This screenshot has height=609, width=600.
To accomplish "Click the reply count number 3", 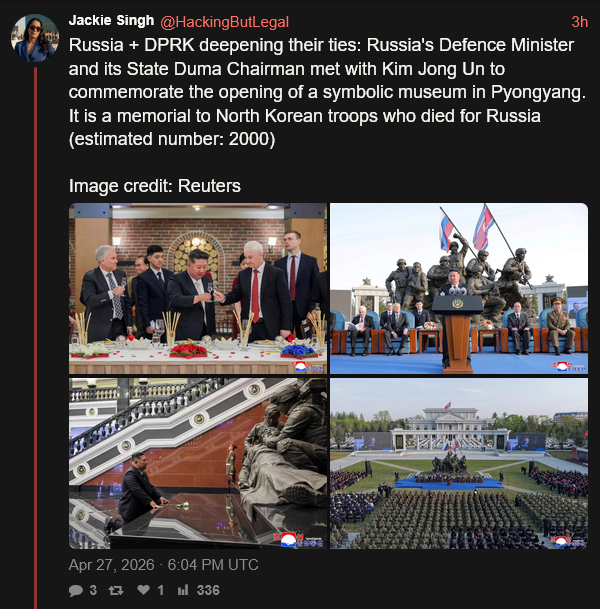I will click(93, 590).
